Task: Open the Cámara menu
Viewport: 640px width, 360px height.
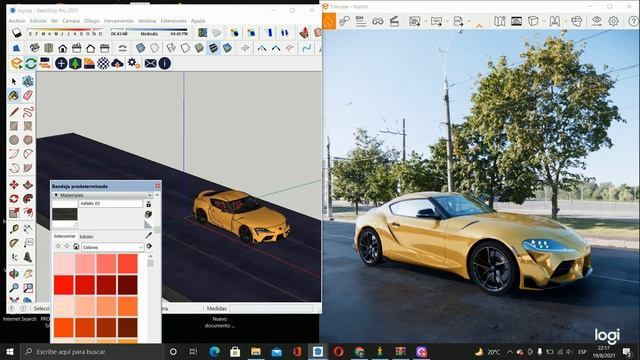Action: 71,21
